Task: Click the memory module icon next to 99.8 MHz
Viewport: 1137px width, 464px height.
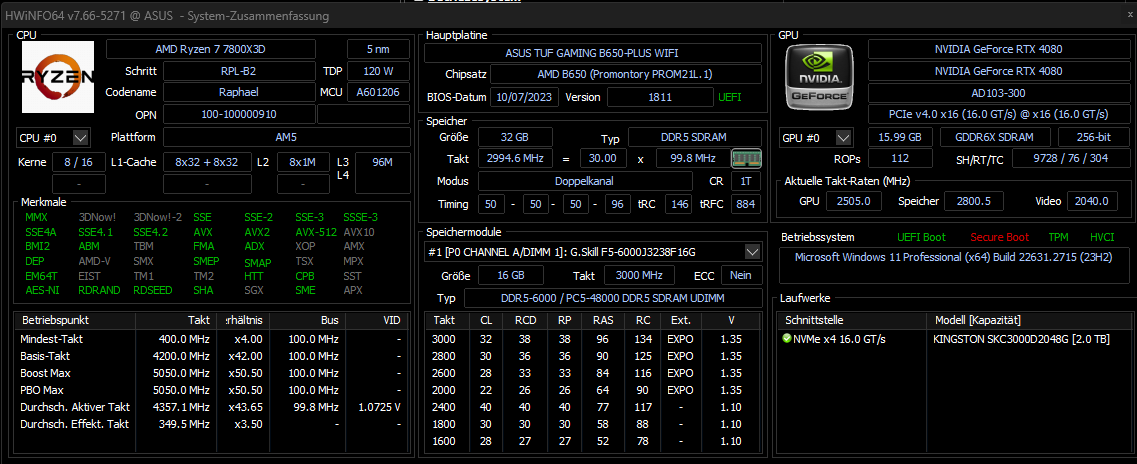Action: pos(745,158)
